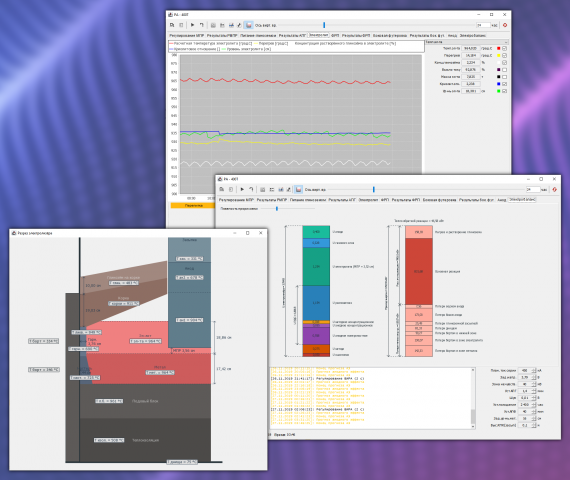Toggle the checkbox for the red temperature series

pos(504,48)
